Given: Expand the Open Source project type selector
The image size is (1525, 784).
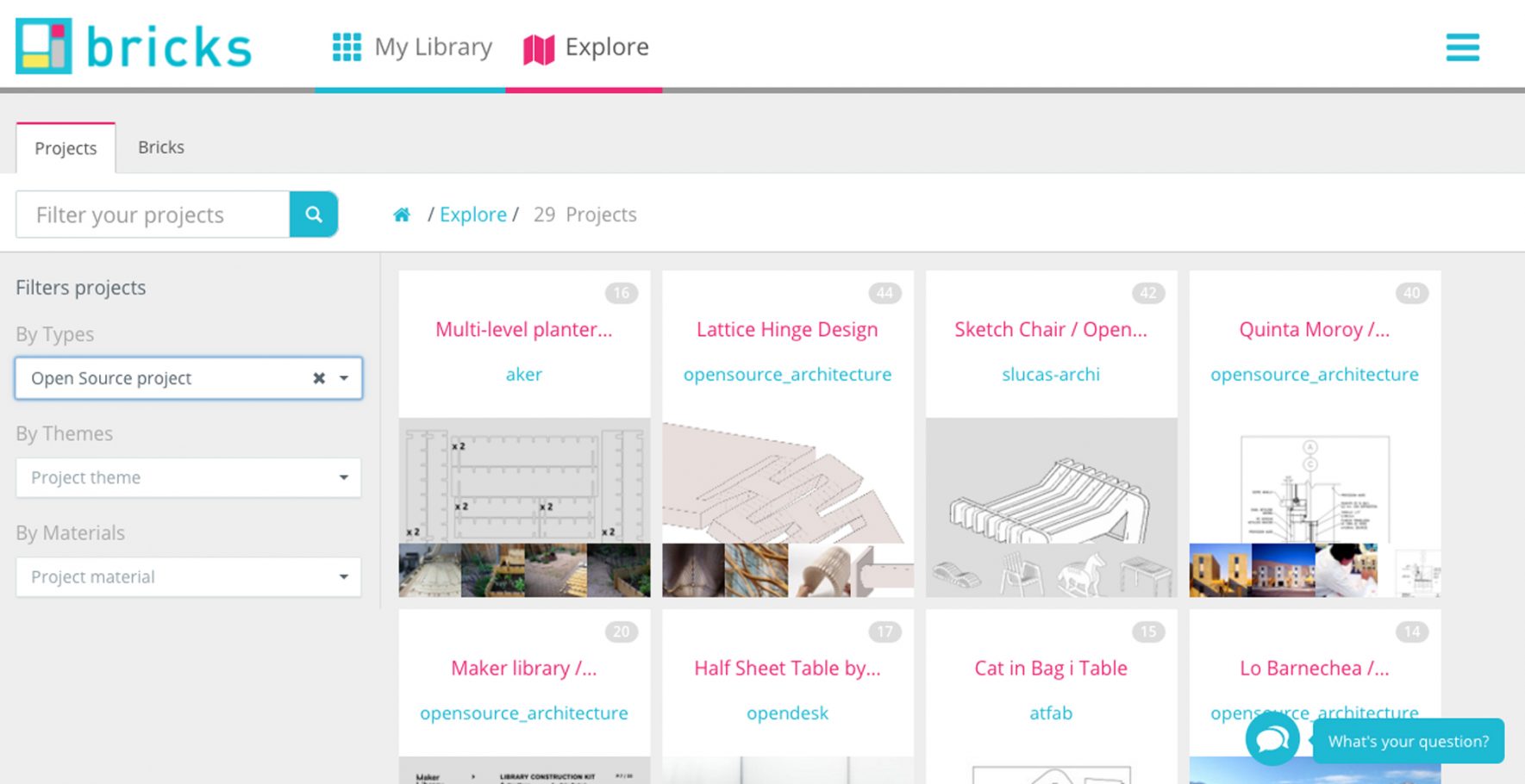Looking at the screenshot, I should click(x=344, y=378).
